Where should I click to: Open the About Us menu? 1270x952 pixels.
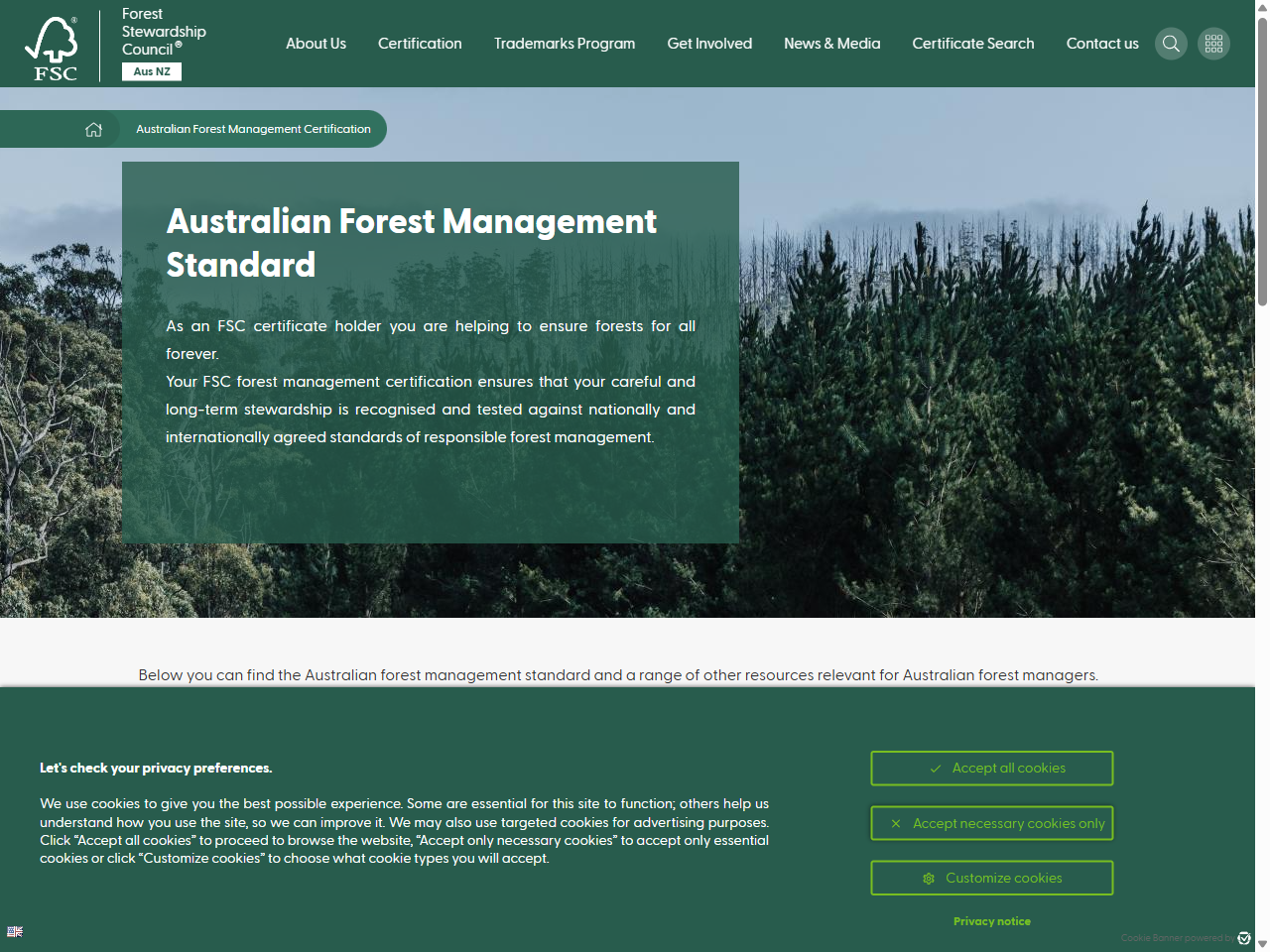tap(316, 44)
